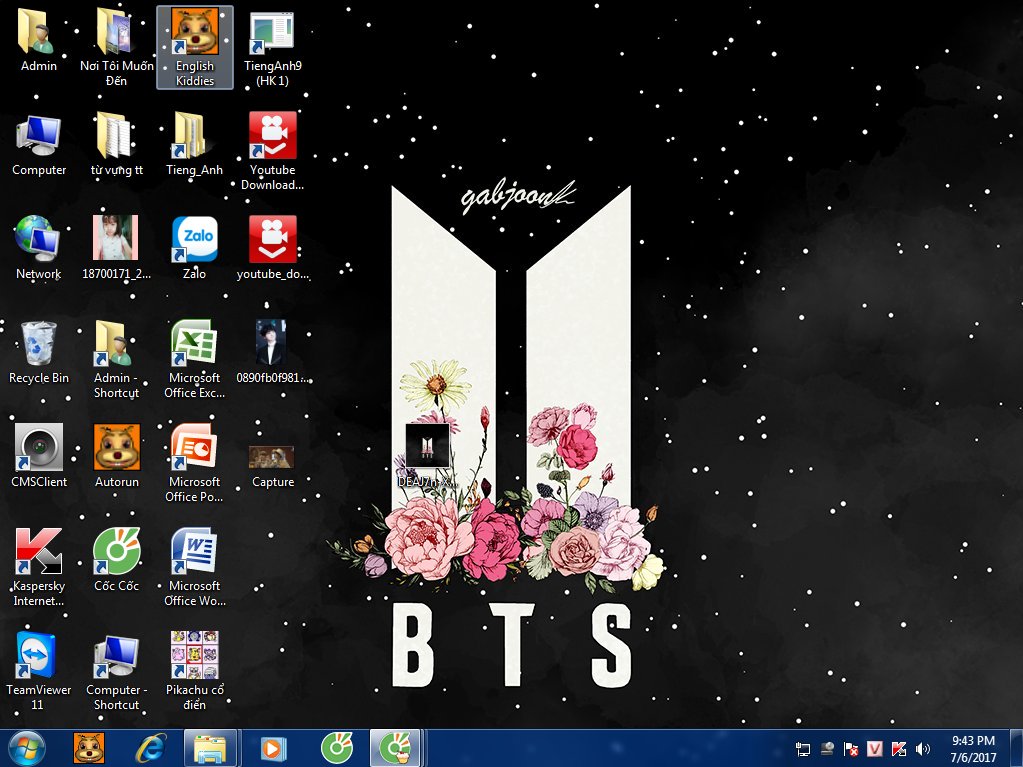Image resolution: width=1023 pixels, height=767 pixels.
Task: Select the Autorun icon
Action: [116, 455]
